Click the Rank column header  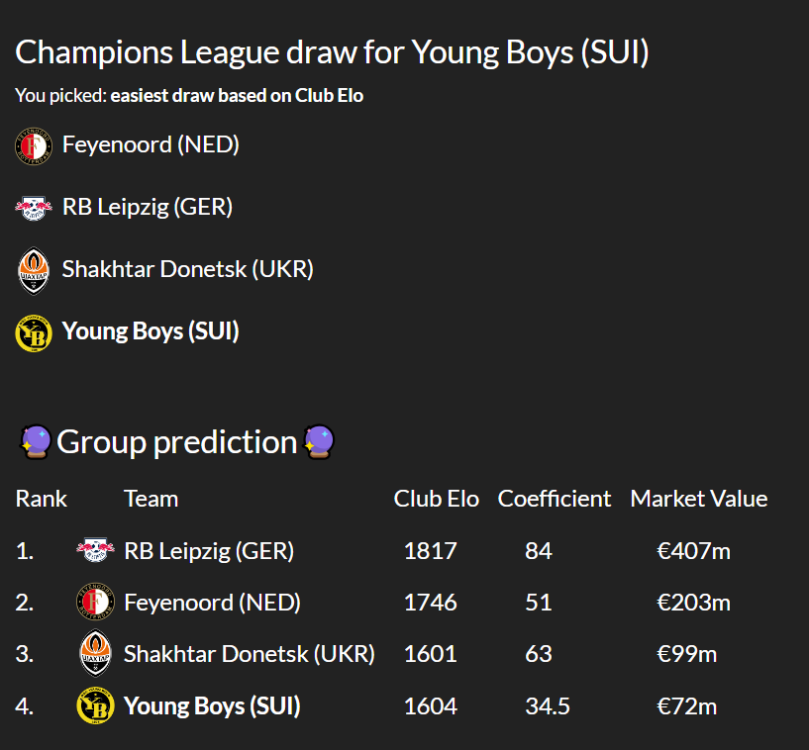point(41,498)
